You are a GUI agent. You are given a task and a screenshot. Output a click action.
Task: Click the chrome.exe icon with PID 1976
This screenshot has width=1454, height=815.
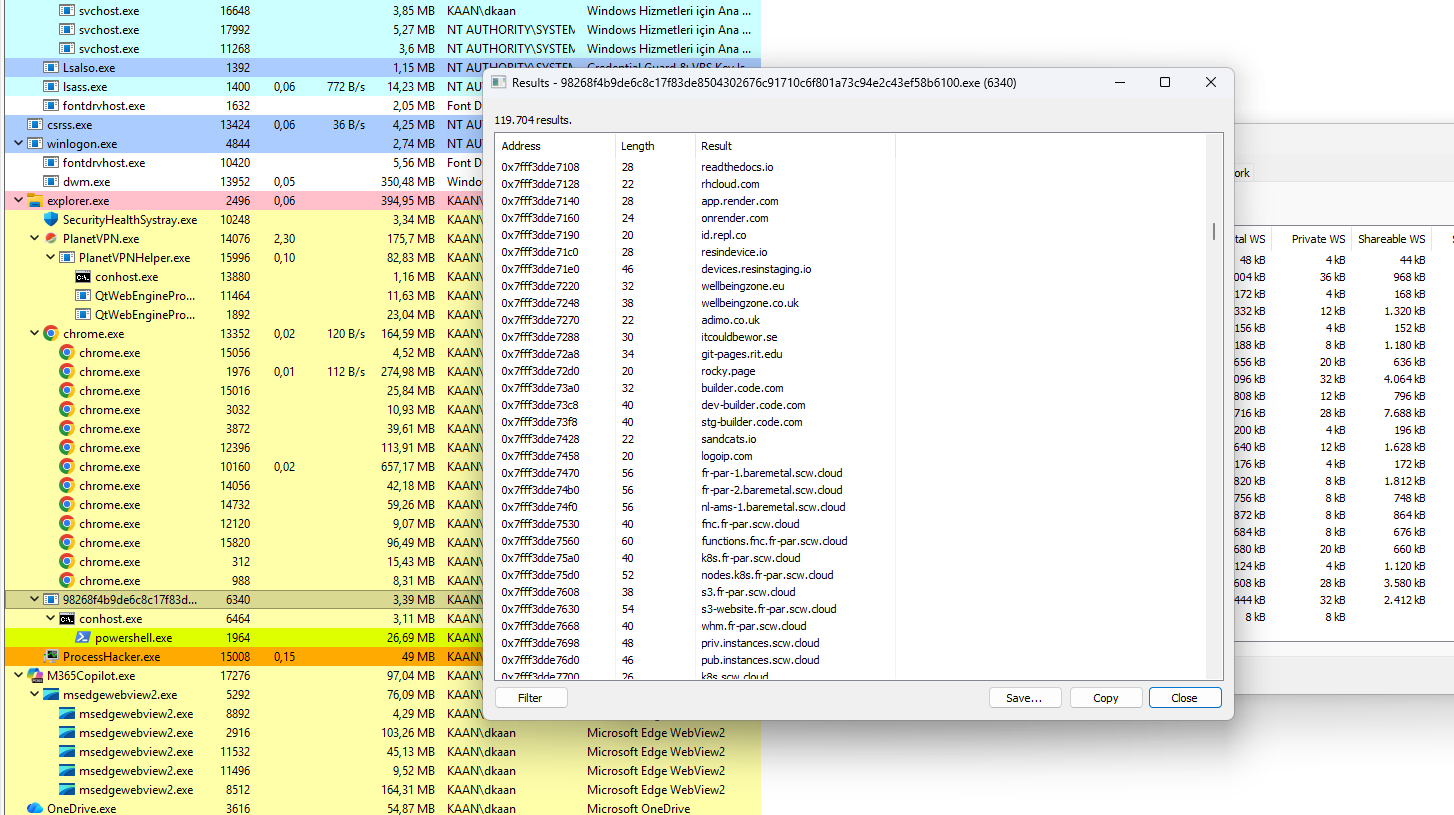pos(67,371)
